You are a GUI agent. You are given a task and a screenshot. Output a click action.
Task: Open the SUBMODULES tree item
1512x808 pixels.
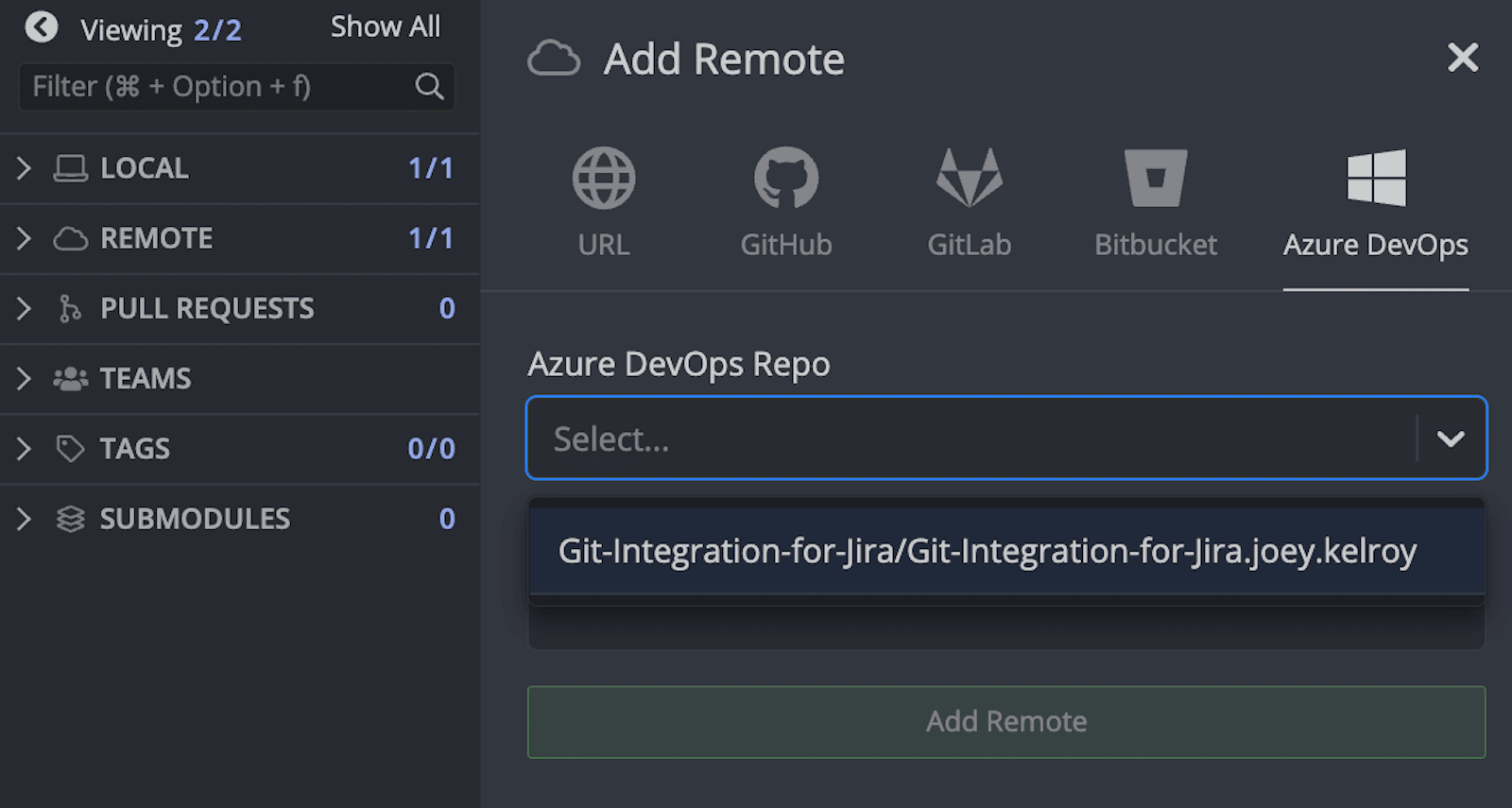(x=195, y=519)
